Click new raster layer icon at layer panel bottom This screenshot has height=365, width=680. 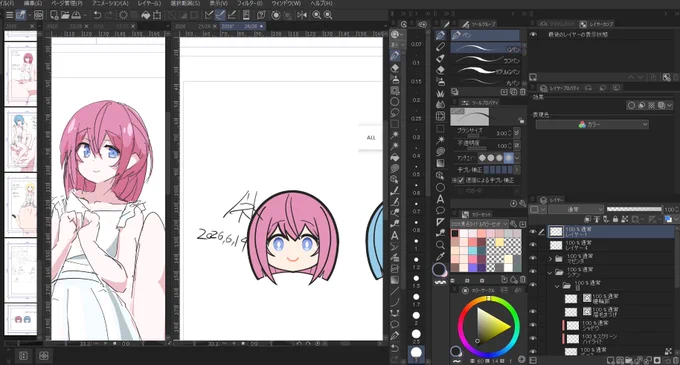611,360
